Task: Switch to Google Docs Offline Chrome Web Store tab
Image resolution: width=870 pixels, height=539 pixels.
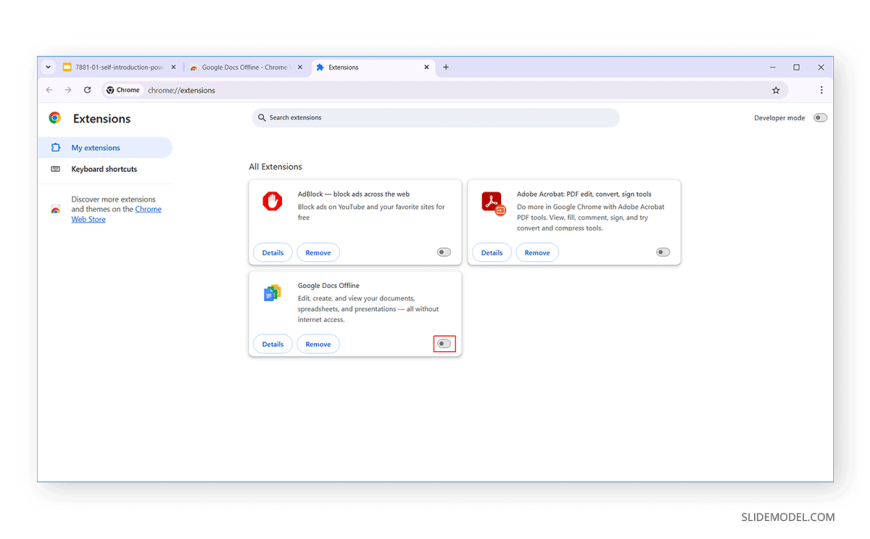Action: click(x=246, y=67)
